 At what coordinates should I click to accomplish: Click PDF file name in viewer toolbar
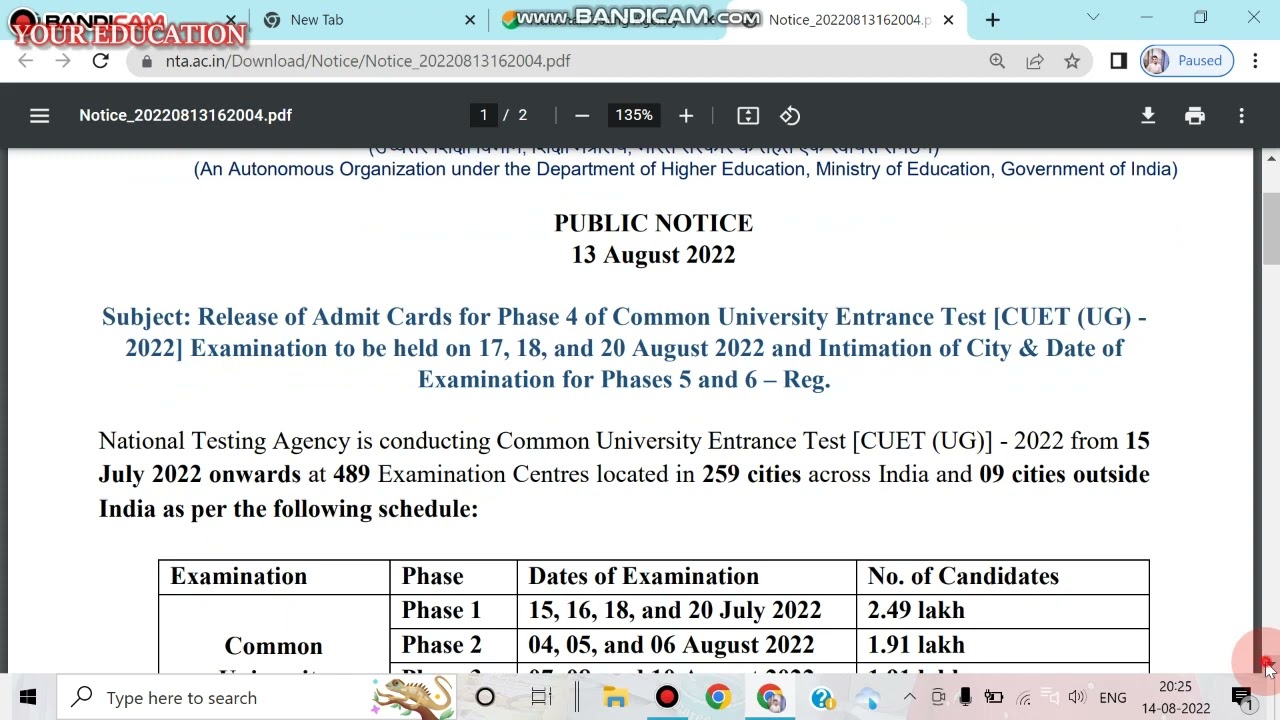tap(186, 115)
